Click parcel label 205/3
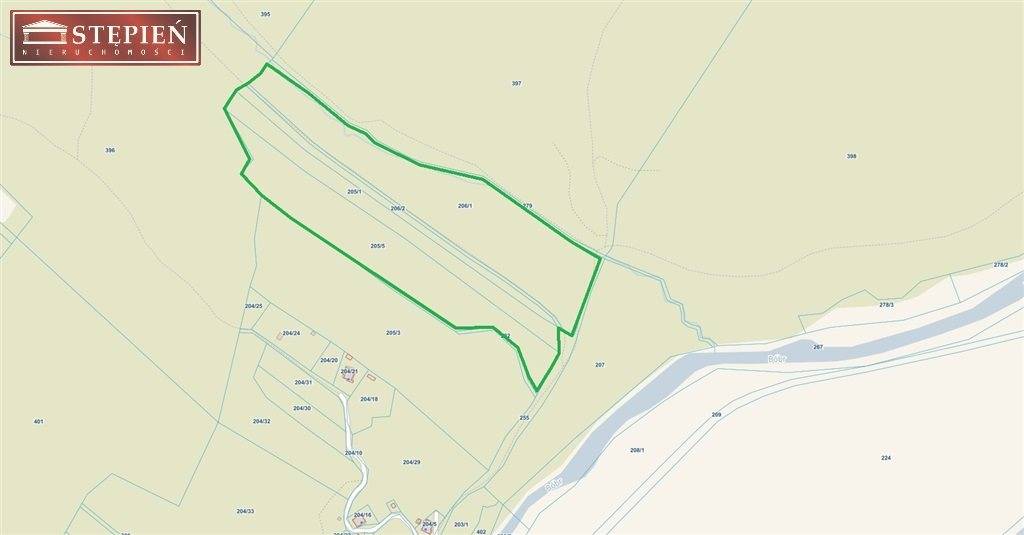 click(x=393, y=332)
